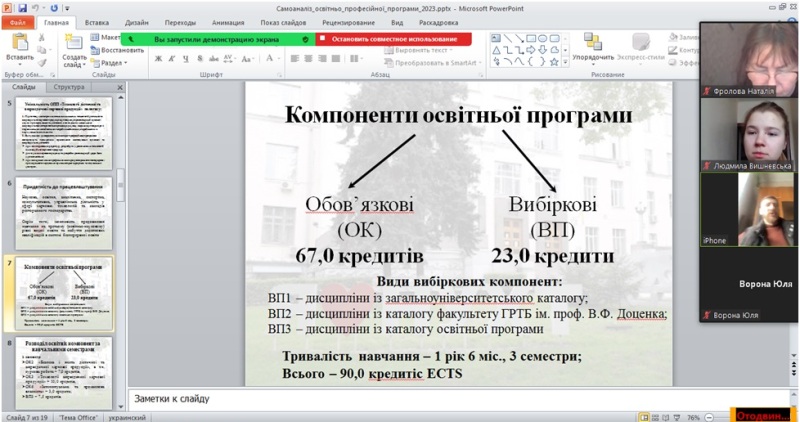The height and width of the screenshot is (422, 800).
Task: Click Остановить совместное использование button
Action: tap(394, 39)
